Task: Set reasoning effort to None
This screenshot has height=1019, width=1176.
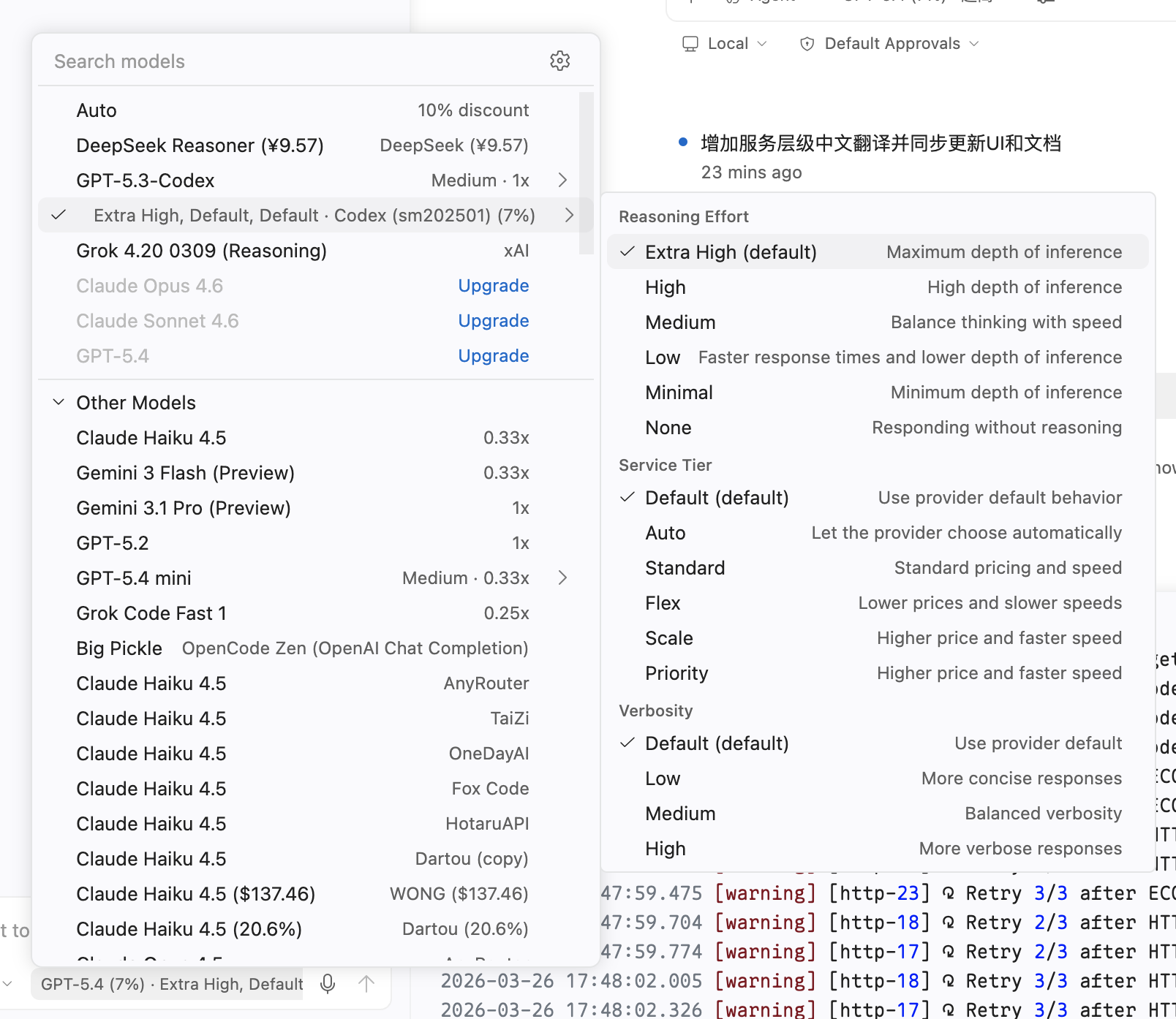Action: tap(878, 427)
